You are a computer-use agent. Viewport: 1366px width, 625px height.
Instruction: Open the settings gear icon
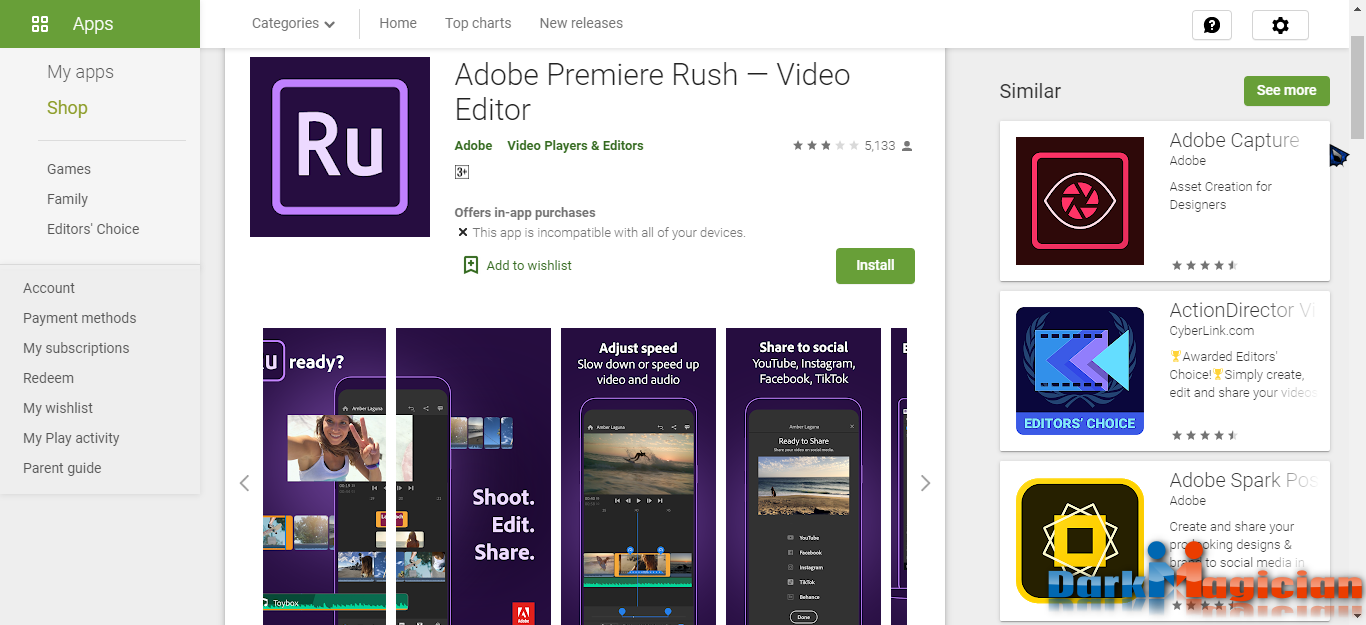(1280, 25)
